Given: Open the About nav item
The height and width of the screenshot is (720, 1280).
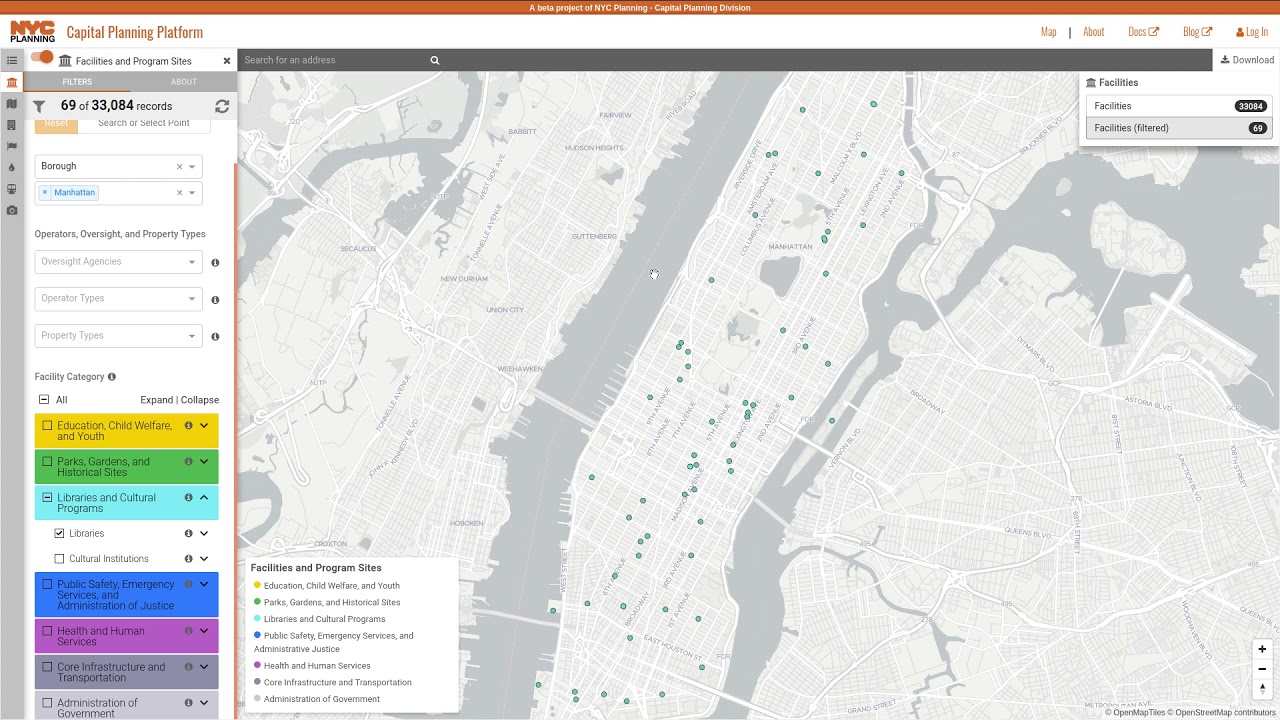Looking at the screenshot, I should pos(1094,32).
